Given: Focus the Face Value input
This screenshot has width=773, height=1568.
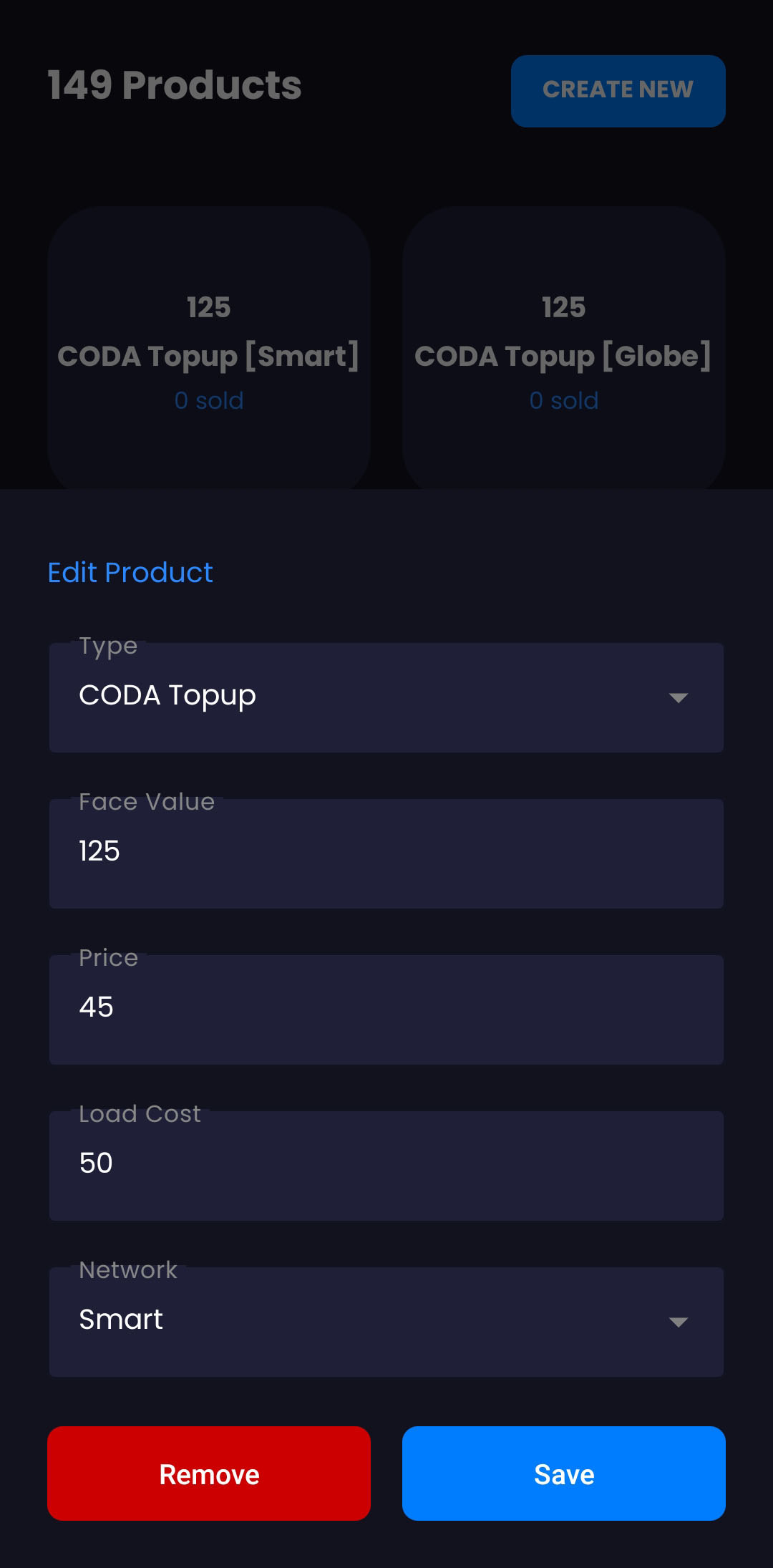Looking at the screenshot, I should [386, 853].
